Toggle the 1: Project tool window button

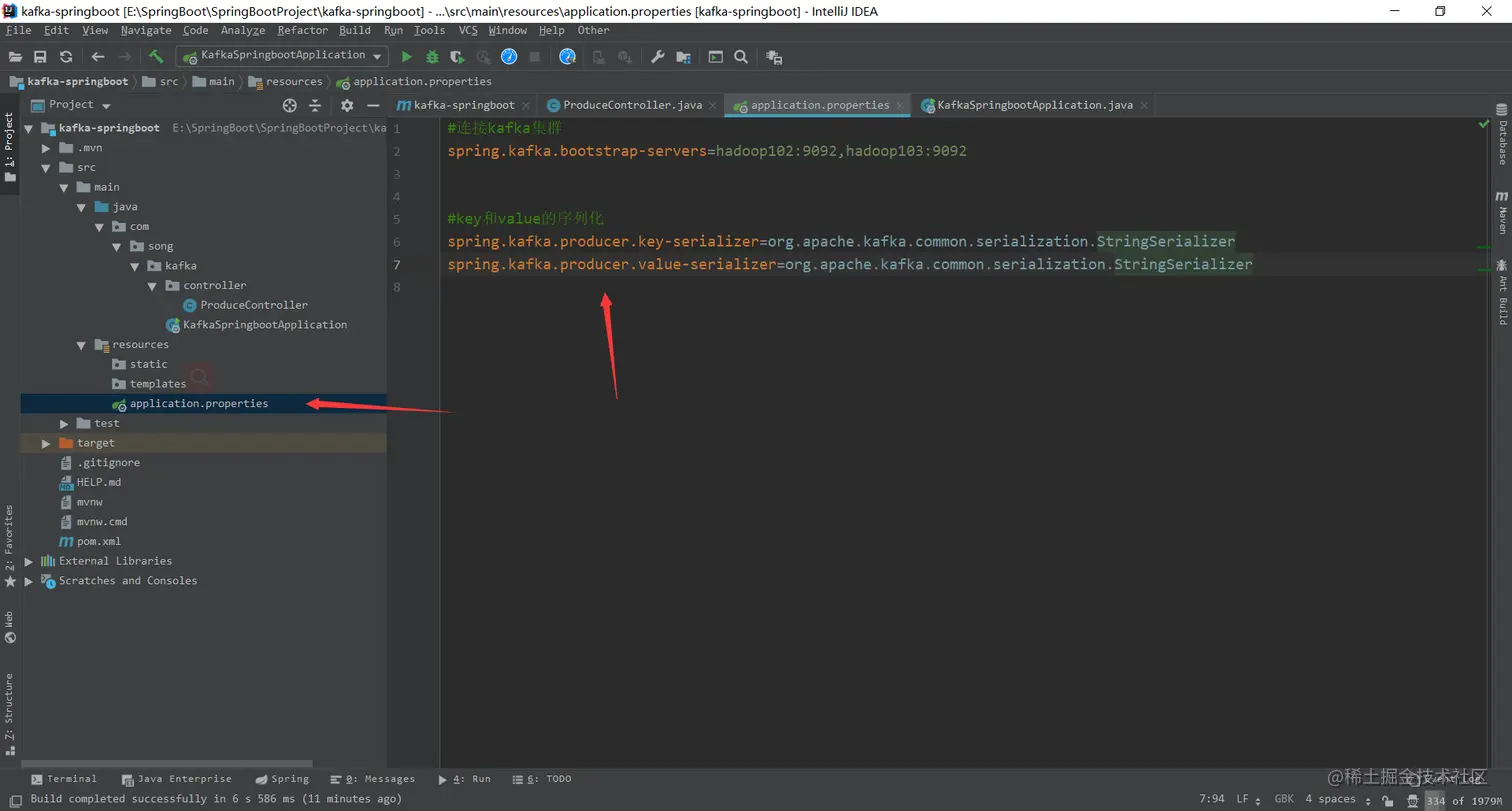point(10,146)
